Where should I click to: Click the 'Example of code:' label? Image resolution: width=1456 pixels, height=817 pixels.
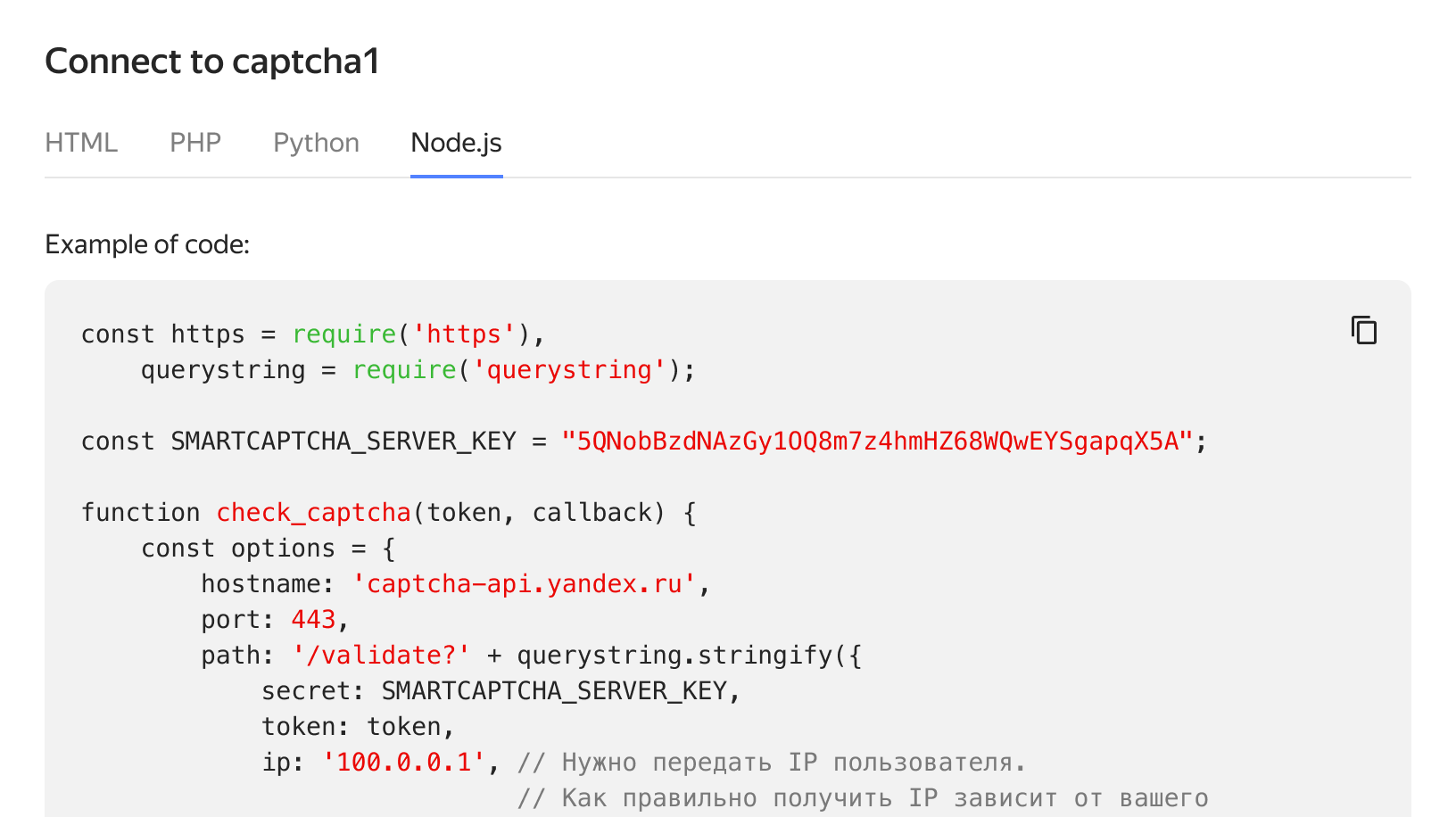pos(147,244)
